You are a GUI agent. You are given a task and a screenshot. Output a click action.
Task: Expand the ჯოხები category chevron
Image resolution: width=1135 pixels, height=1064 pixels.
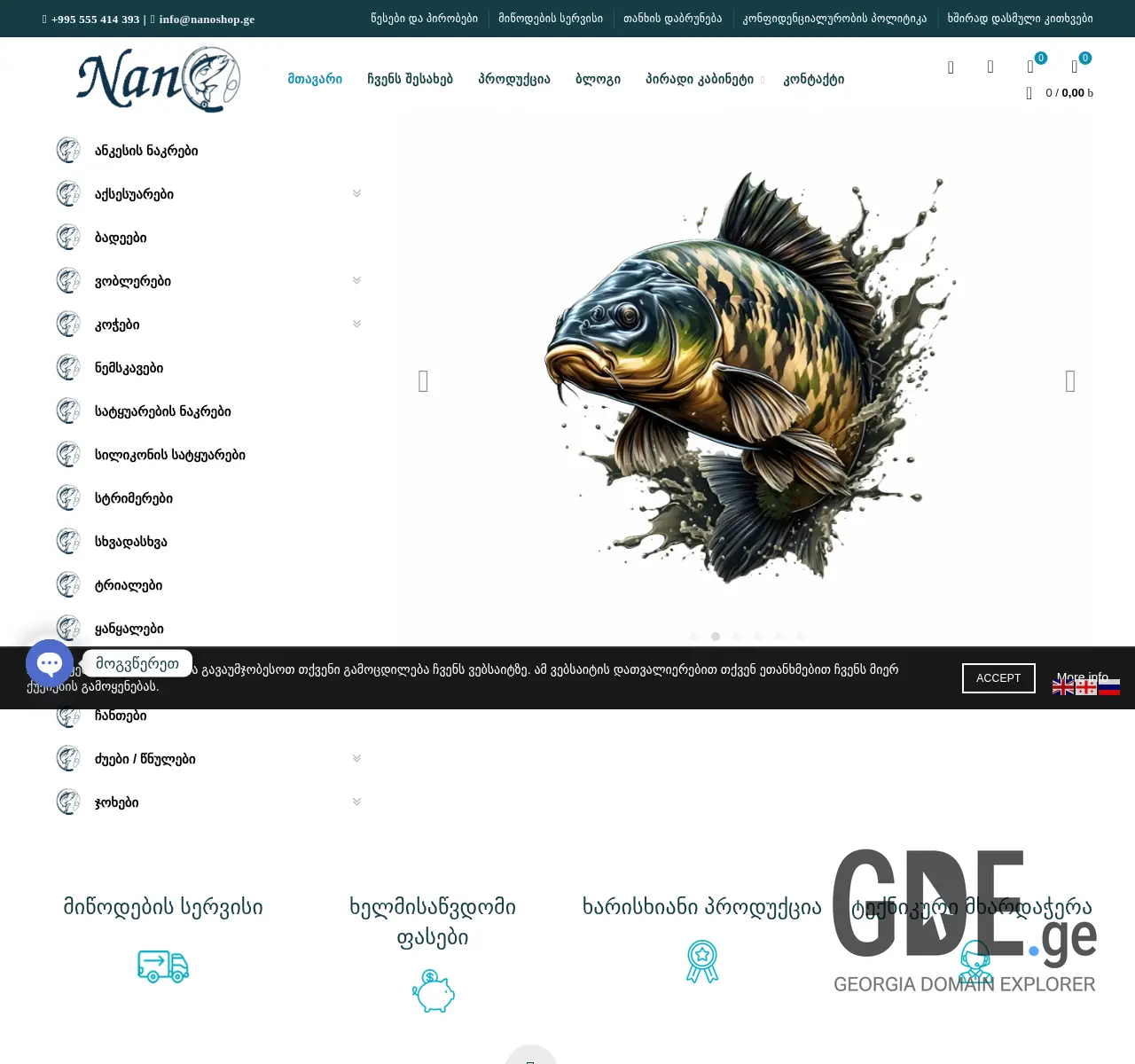356,801
